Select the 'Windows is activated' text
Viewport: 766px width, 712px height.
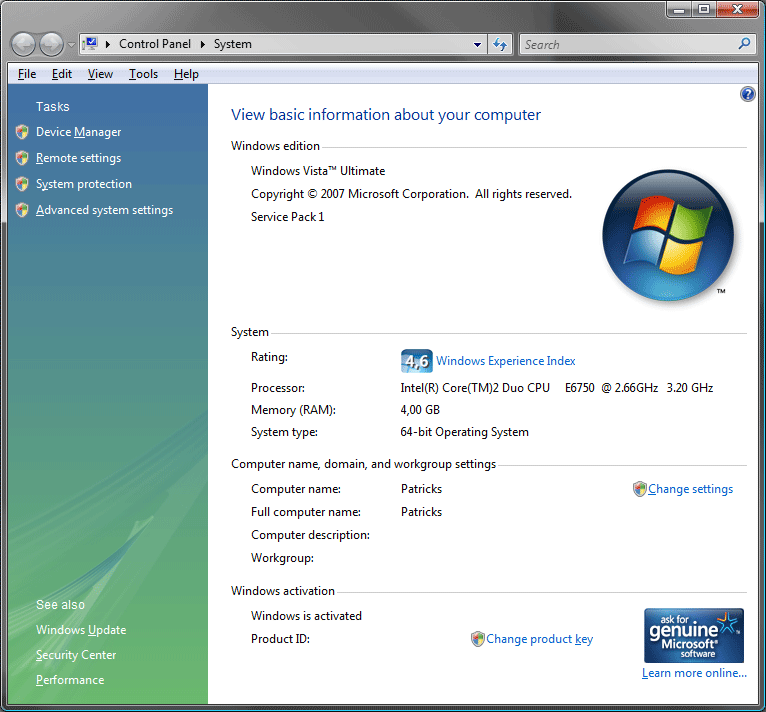306,616
